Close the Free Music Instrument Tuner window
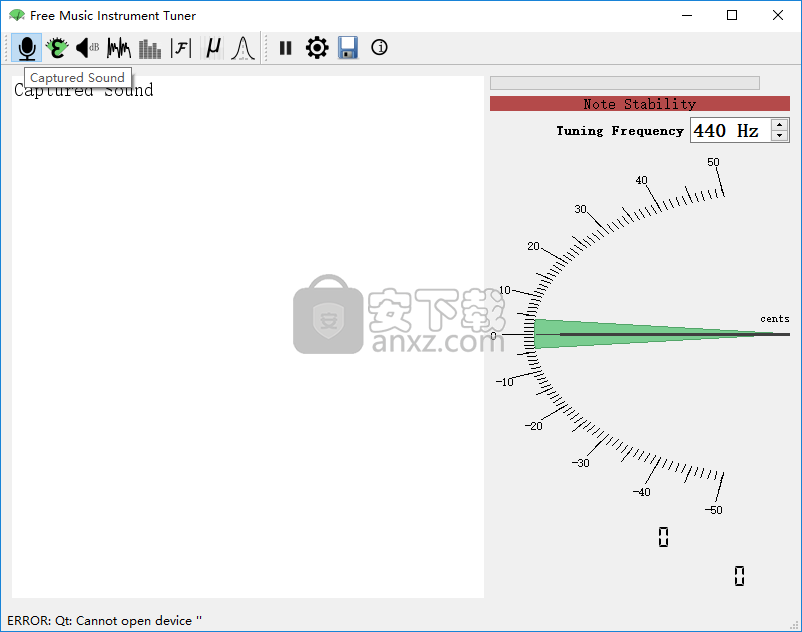 click(x=777, y=15)
